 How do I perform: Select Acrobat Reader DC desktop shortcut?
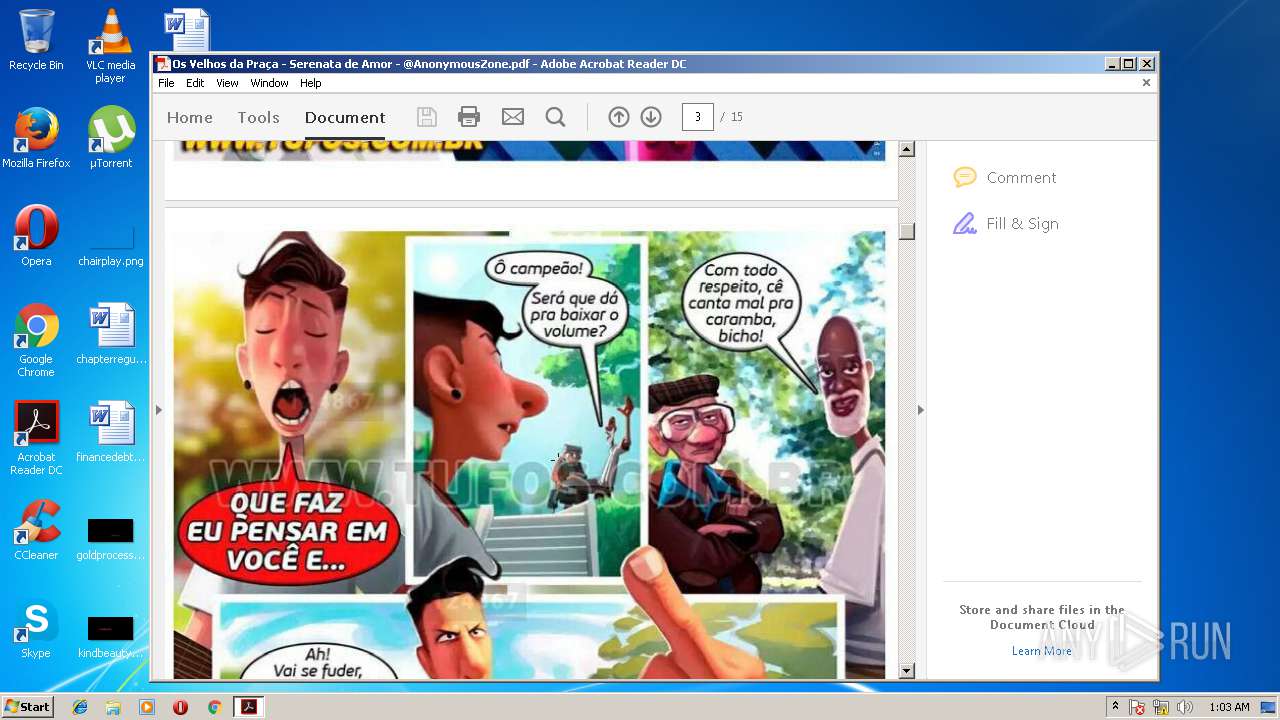(x=36, y=438)
